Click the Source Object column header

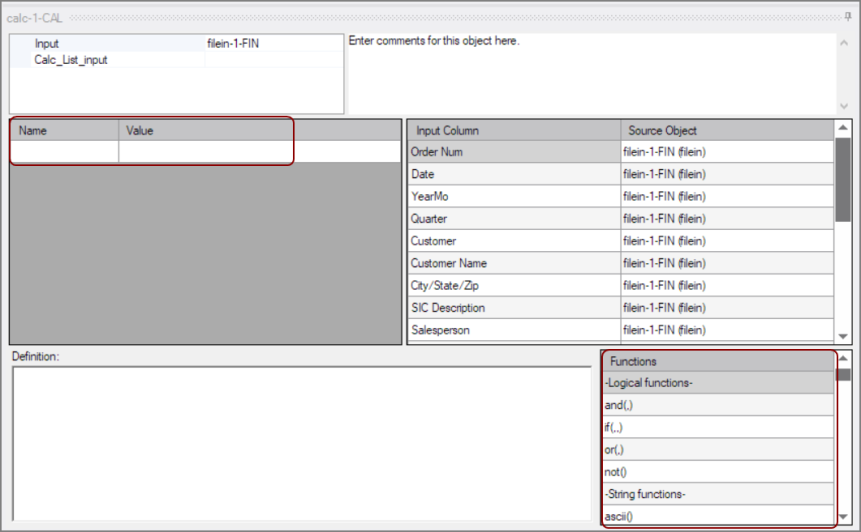click(x=727, y=131)
